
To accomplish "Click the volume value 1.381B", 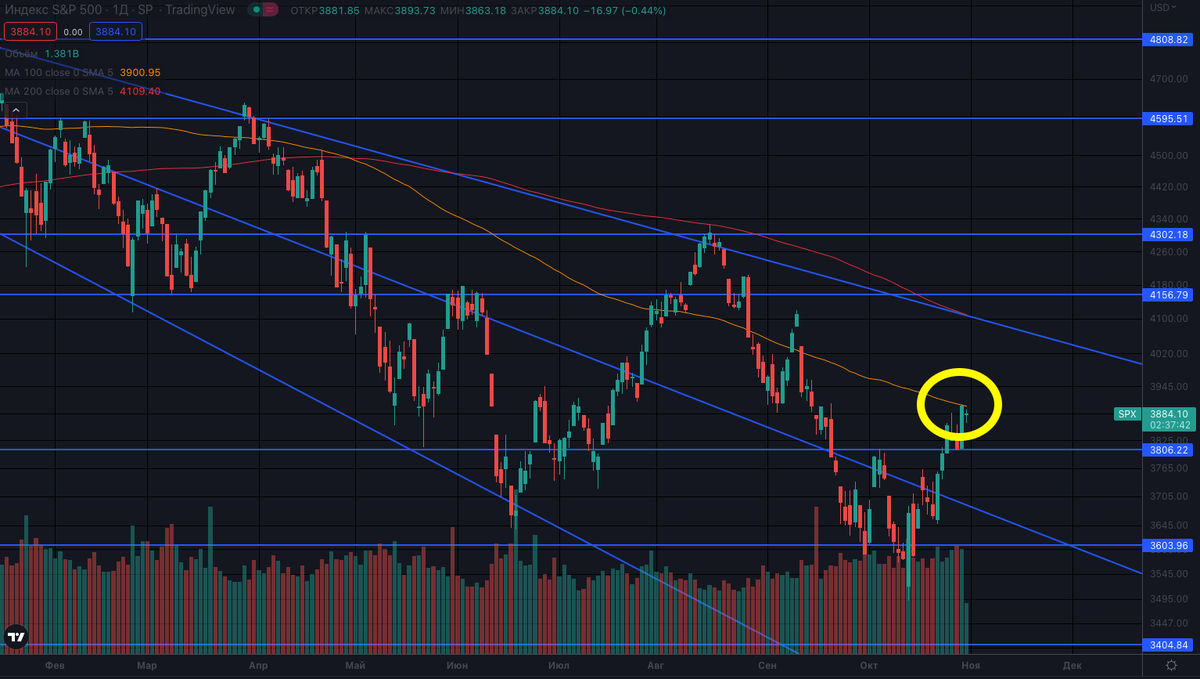I will (x=63, y=53).
